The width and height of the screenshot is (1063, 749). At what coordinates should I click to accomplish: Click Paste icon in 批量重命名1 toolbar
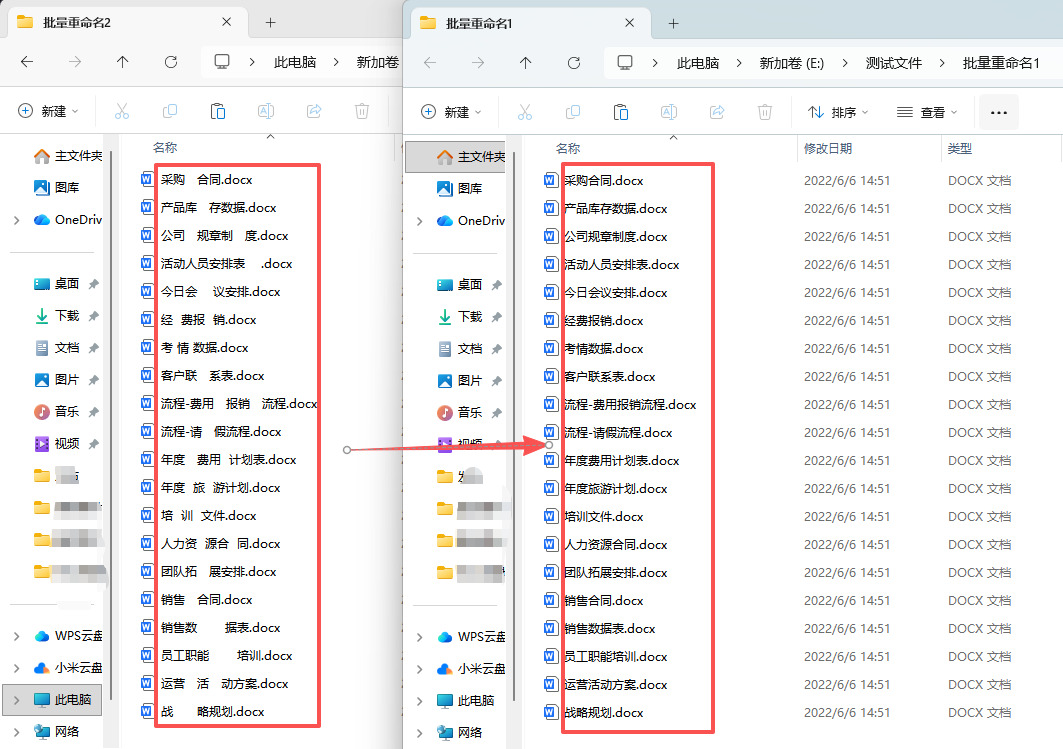[620, 112]
